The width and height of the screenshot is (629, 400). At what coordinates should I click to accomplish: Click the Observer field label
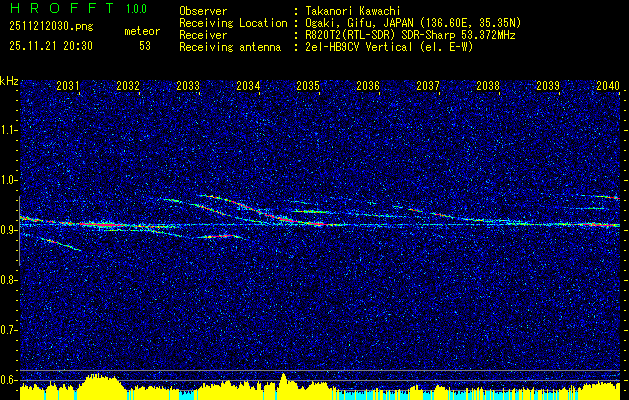[203, 11]
